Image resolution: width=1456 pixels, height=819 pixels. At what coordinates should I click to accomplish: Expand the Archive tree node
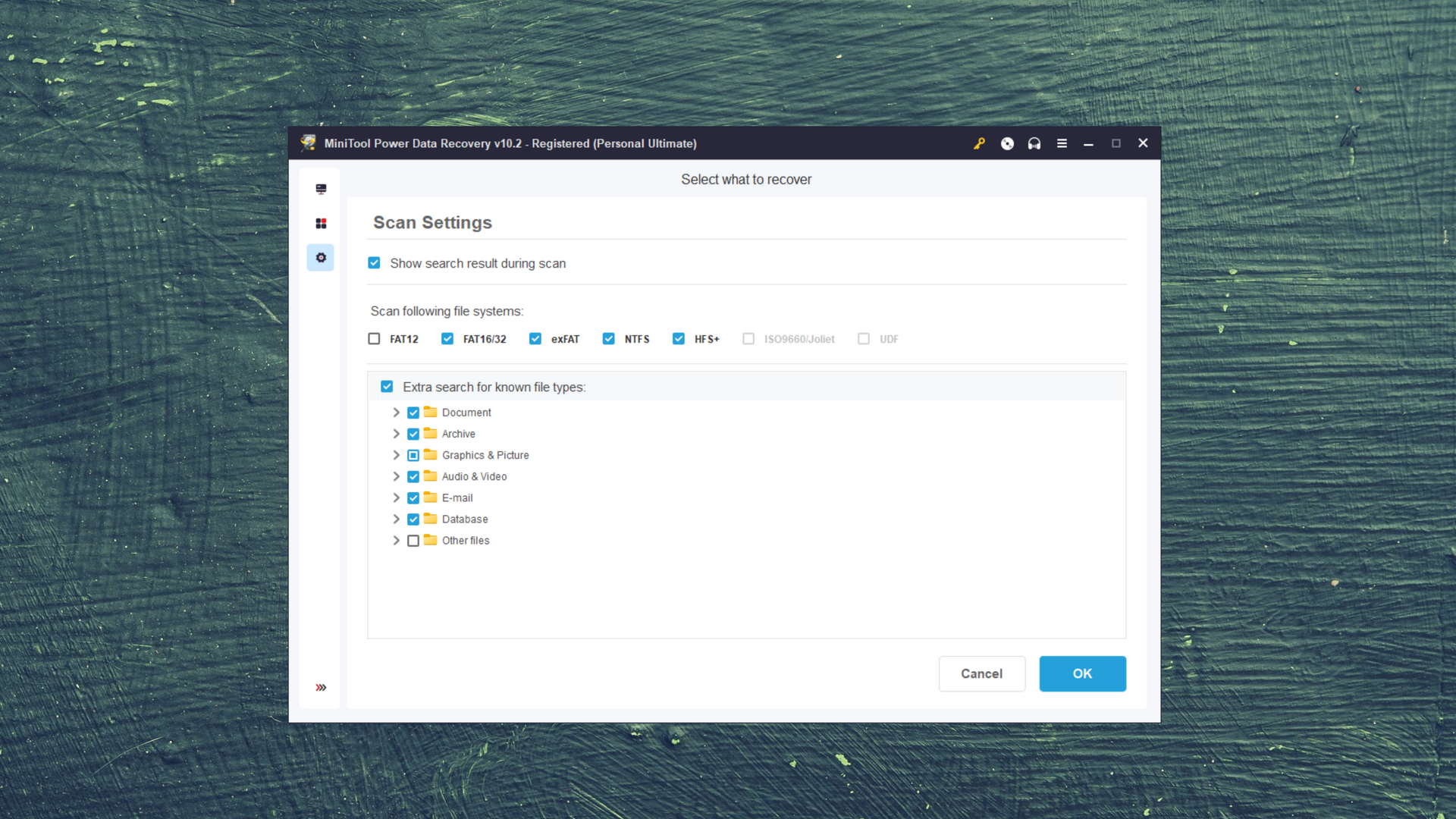396,434
